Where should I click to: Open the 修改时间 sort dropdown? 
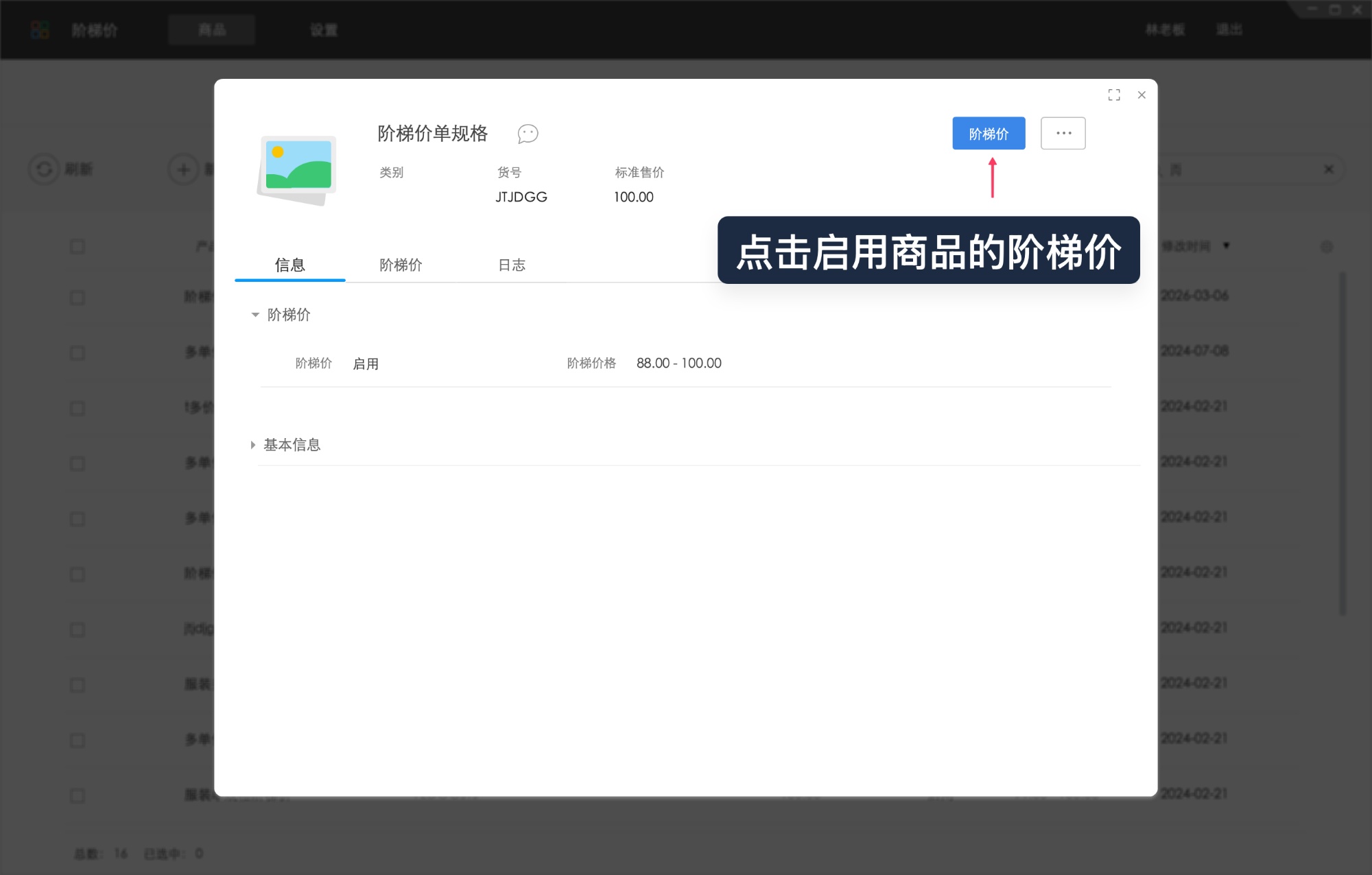[1227, 246]
